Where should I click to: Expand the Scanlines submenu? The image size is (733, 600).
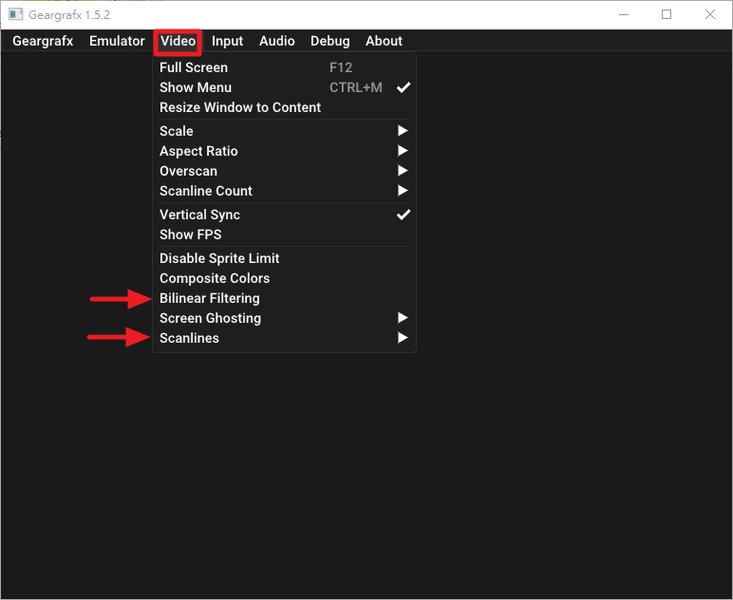(x=284, y=338)
